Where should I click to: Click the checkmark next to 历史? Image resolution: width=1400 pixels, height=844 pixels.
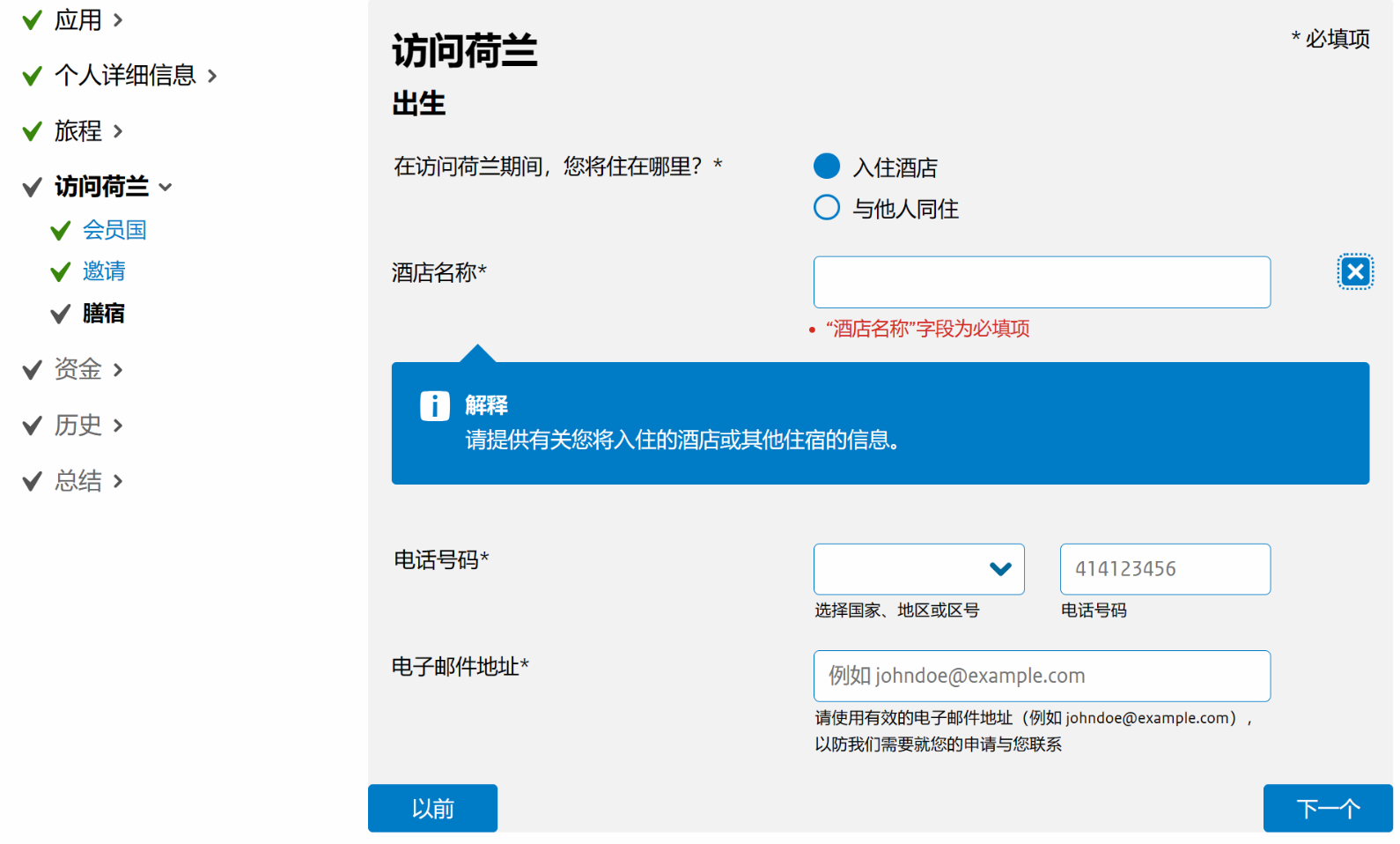33,426
